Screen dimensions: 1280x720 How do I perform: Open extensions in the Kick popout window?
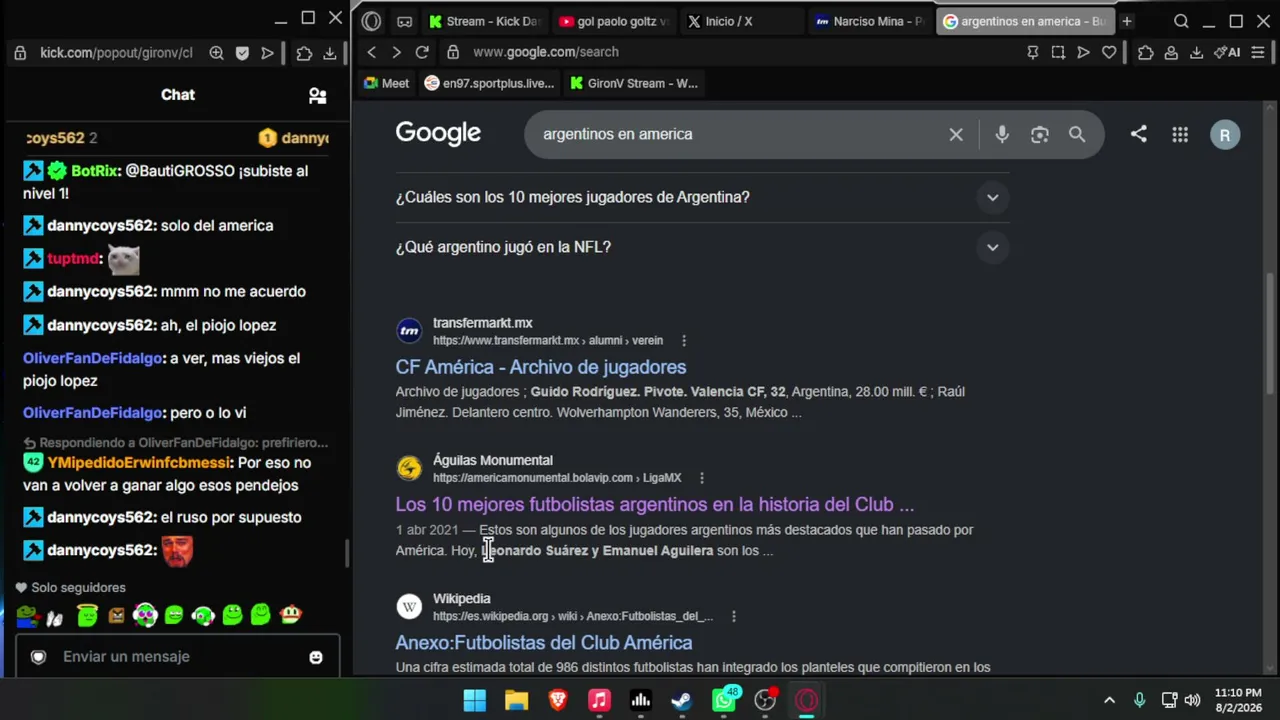point(304,53)
